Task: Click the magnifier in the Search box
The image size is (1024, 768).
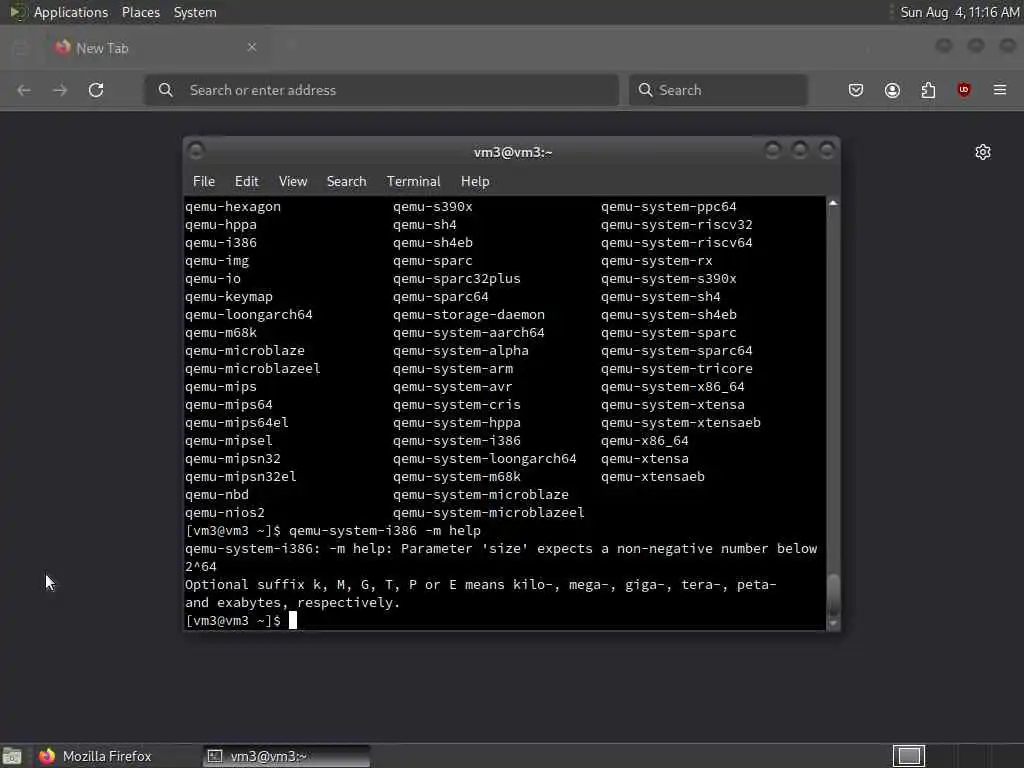Action: pos(645,90)
